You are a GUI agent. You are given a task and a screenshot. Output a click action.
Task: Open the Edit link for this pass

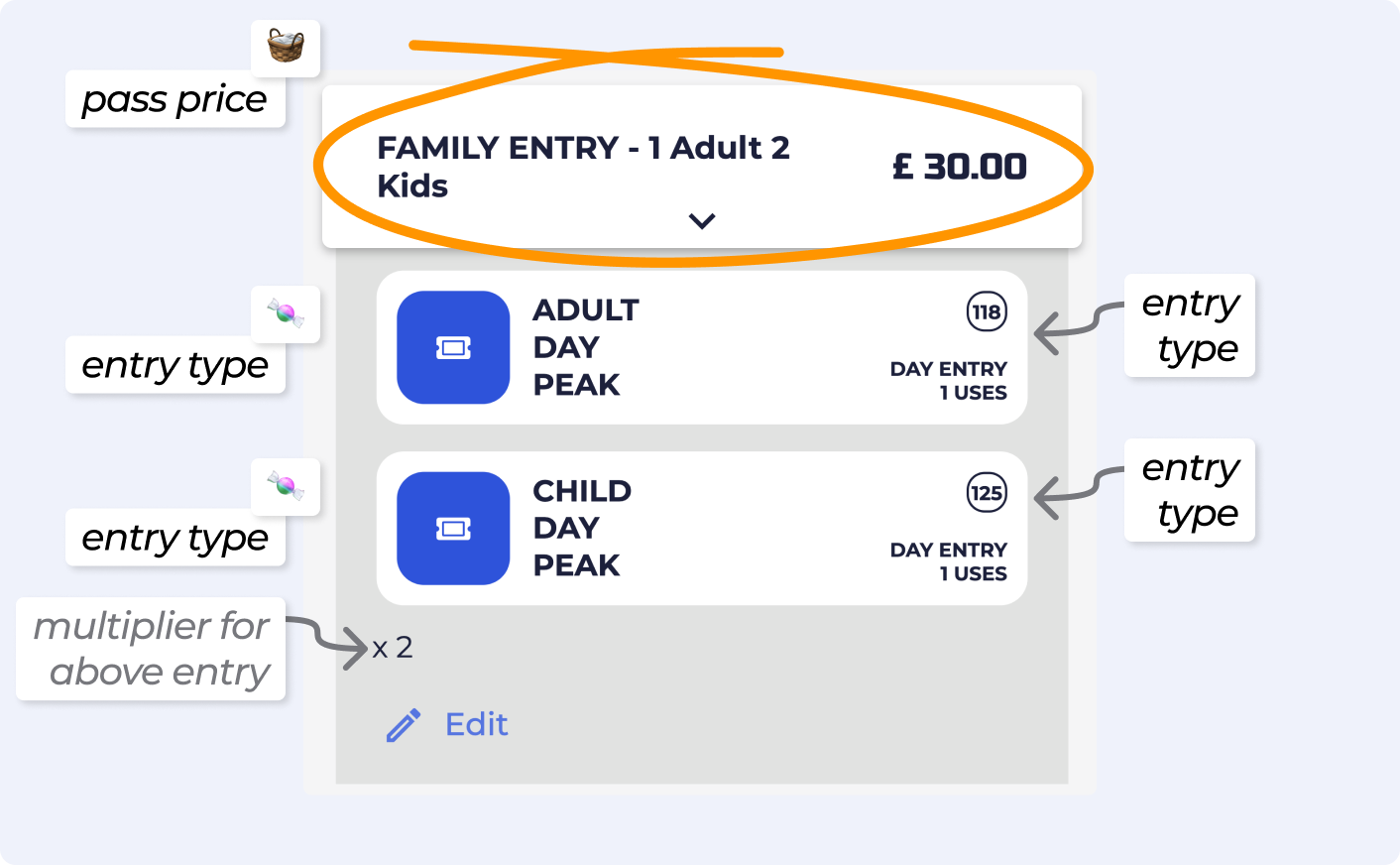[x=476, y=725]
